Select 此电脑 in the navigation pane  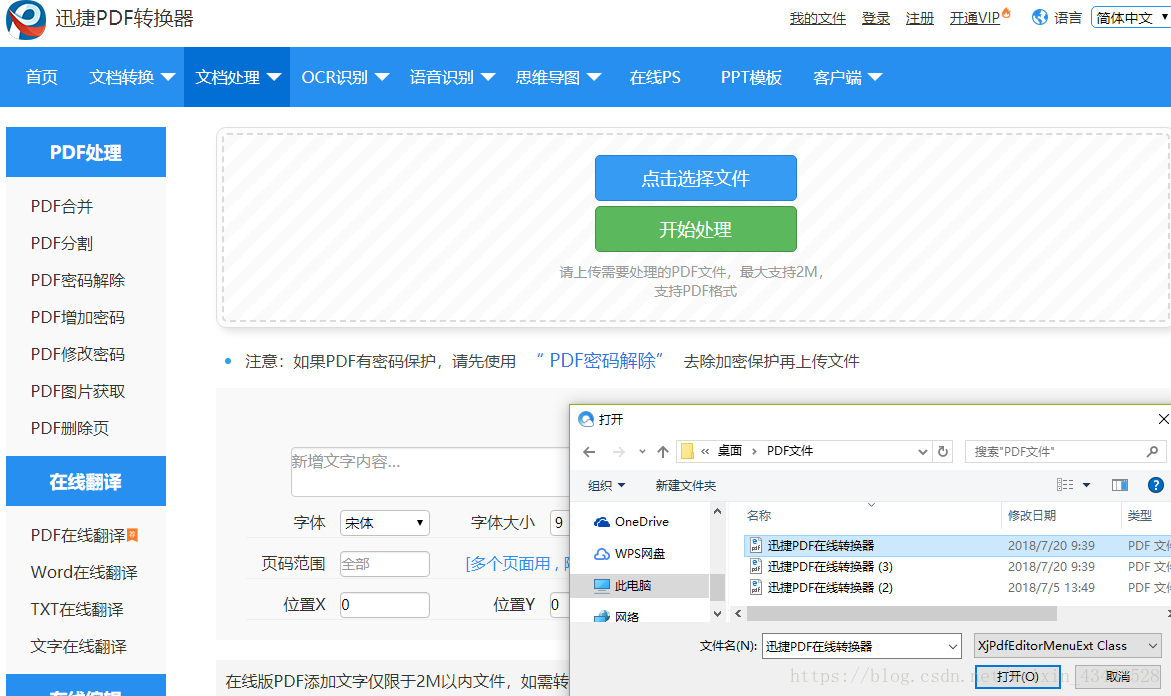(640, 586)
